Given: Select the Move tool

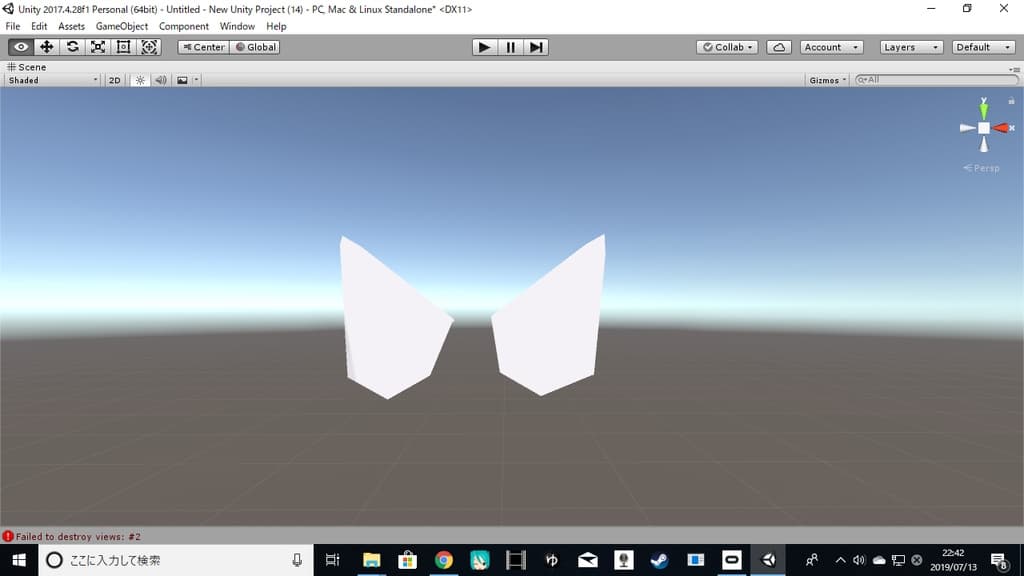Looking at the screenshot, I should (x=46, y=47).
